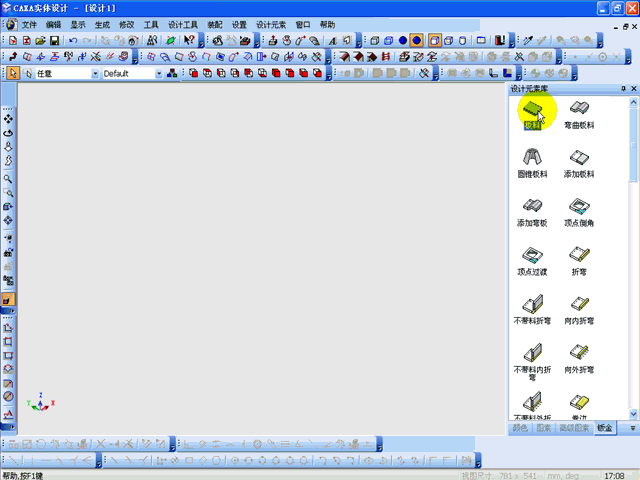The height and width of the screenshot is (480, 640).
Task: Click the new design file icon
Action: tap(13, 40)
